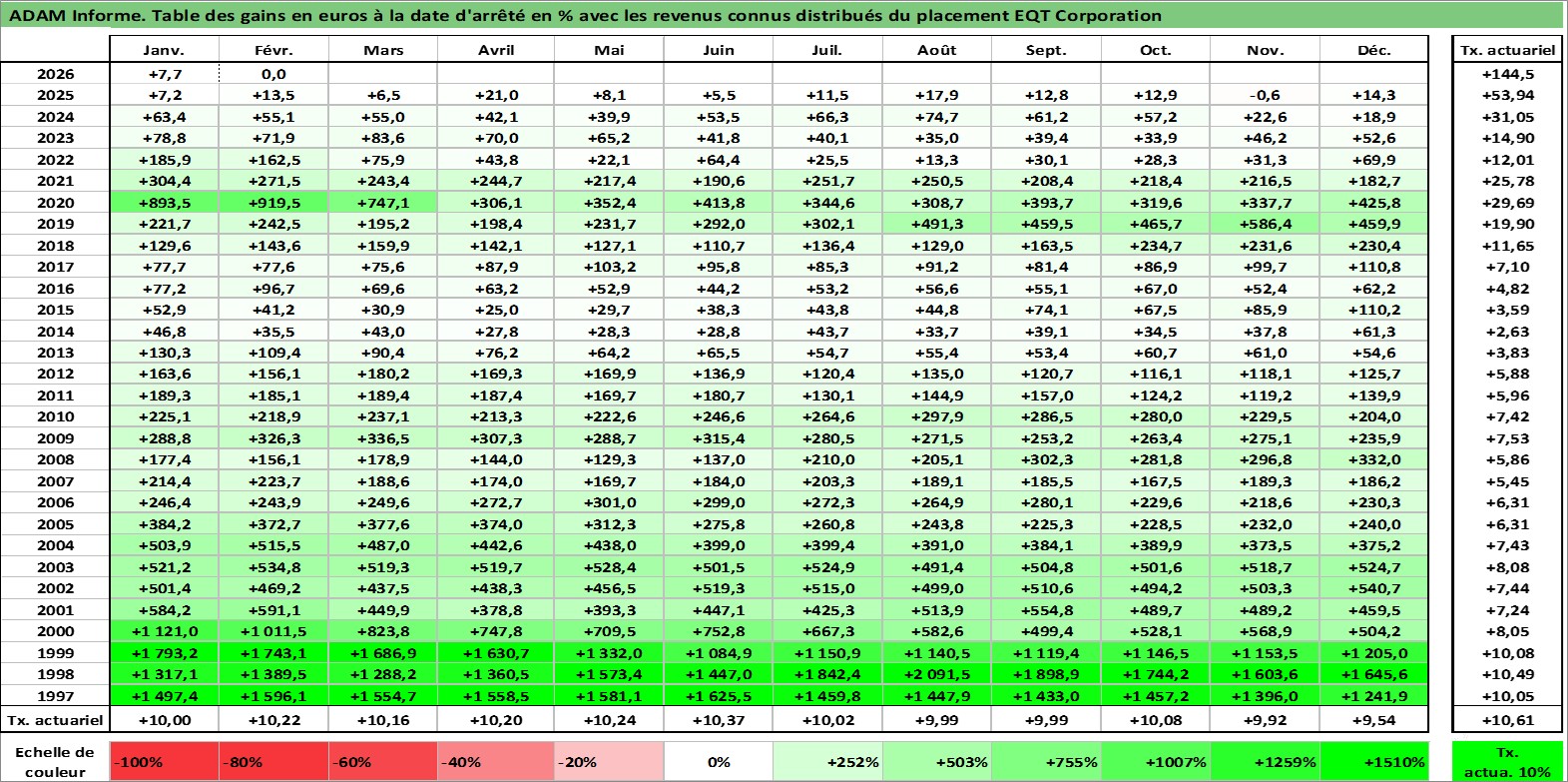
Task: Select the '+144,5' actuarial rate for 2026
Action: pyautogui.click(x=1507, y=74)
